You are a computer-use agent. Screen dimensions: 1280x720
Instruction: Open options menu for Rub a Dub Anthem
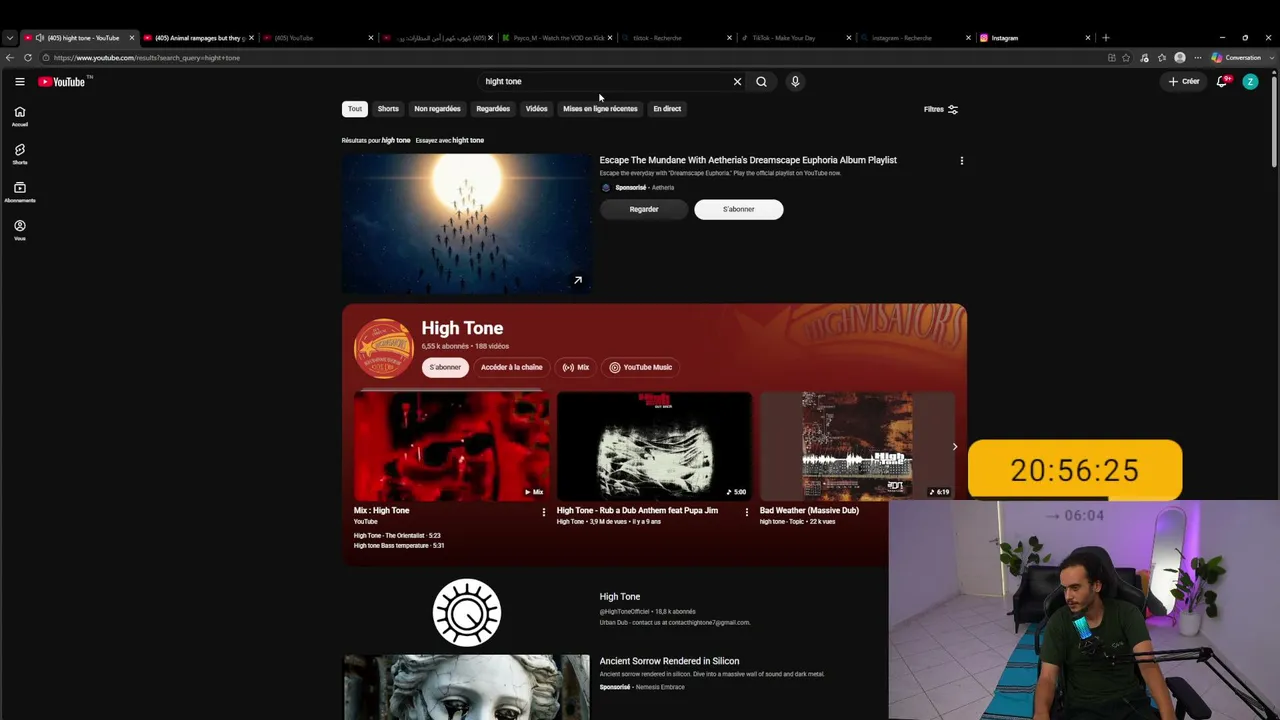[x=747, y=512]
